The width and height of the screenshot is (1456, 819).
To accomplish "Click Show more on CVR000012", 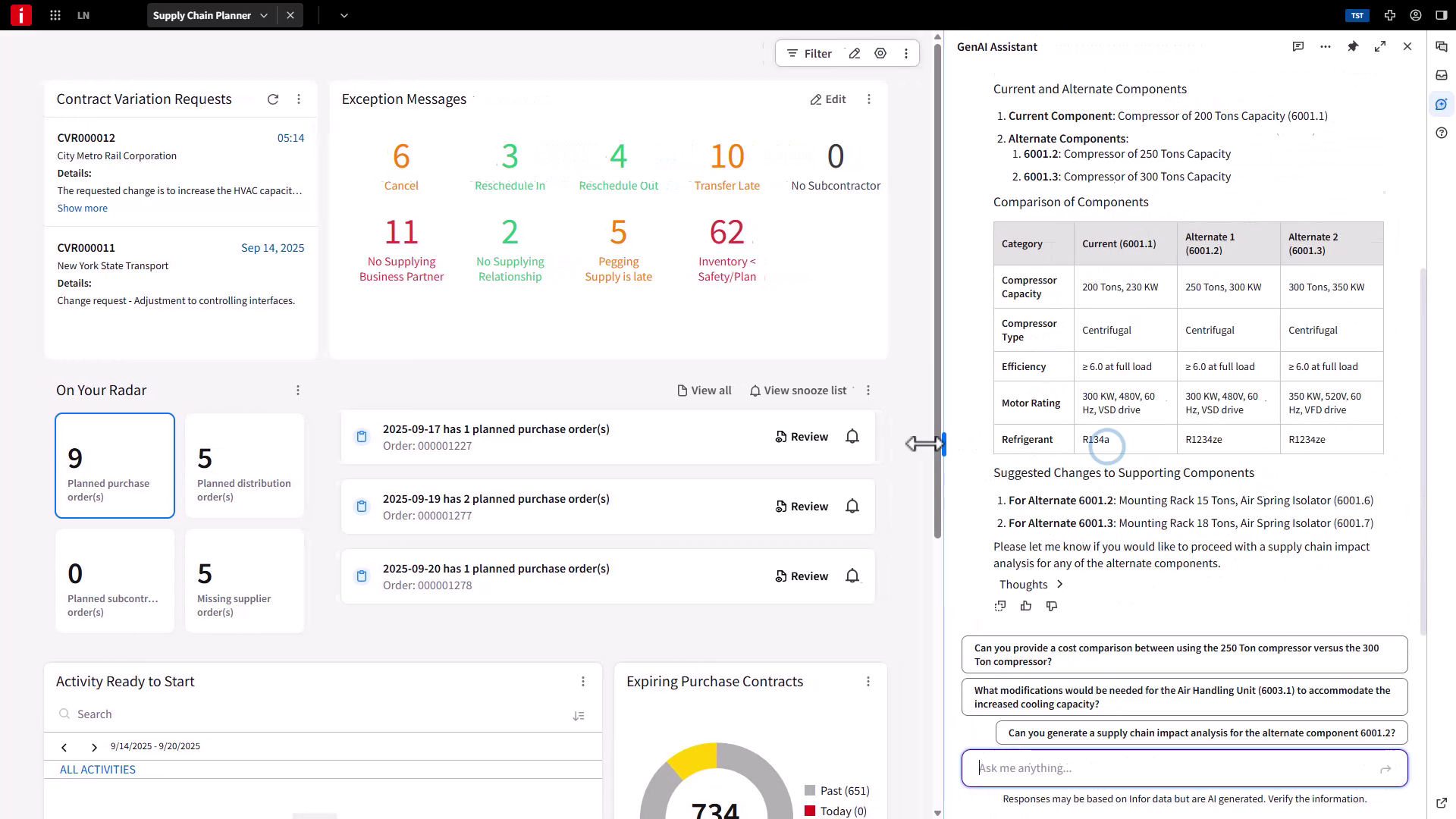I will pos(83,209).
